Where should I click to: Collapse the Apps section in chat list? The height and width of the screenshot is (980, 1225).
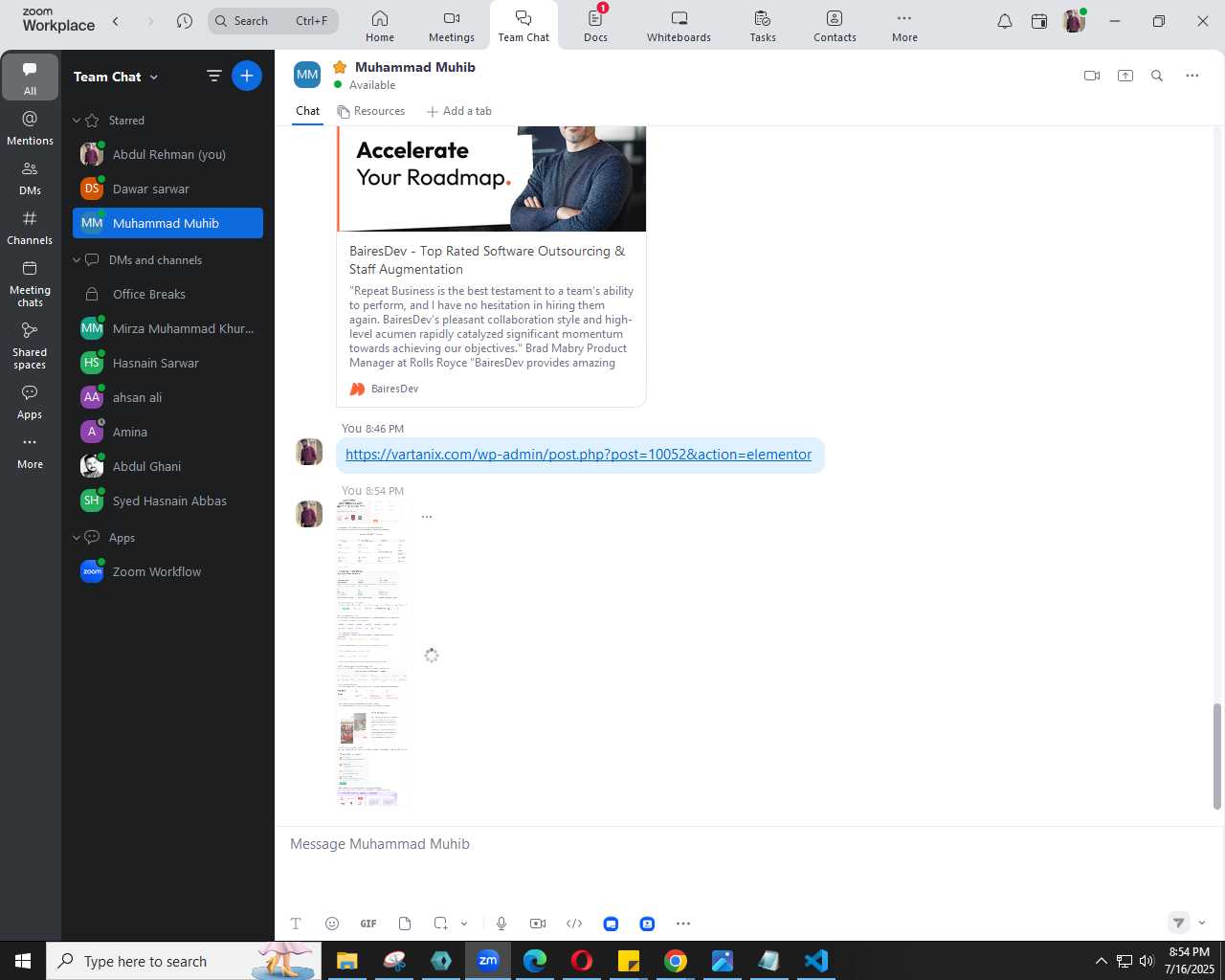(x=77, y=538)
